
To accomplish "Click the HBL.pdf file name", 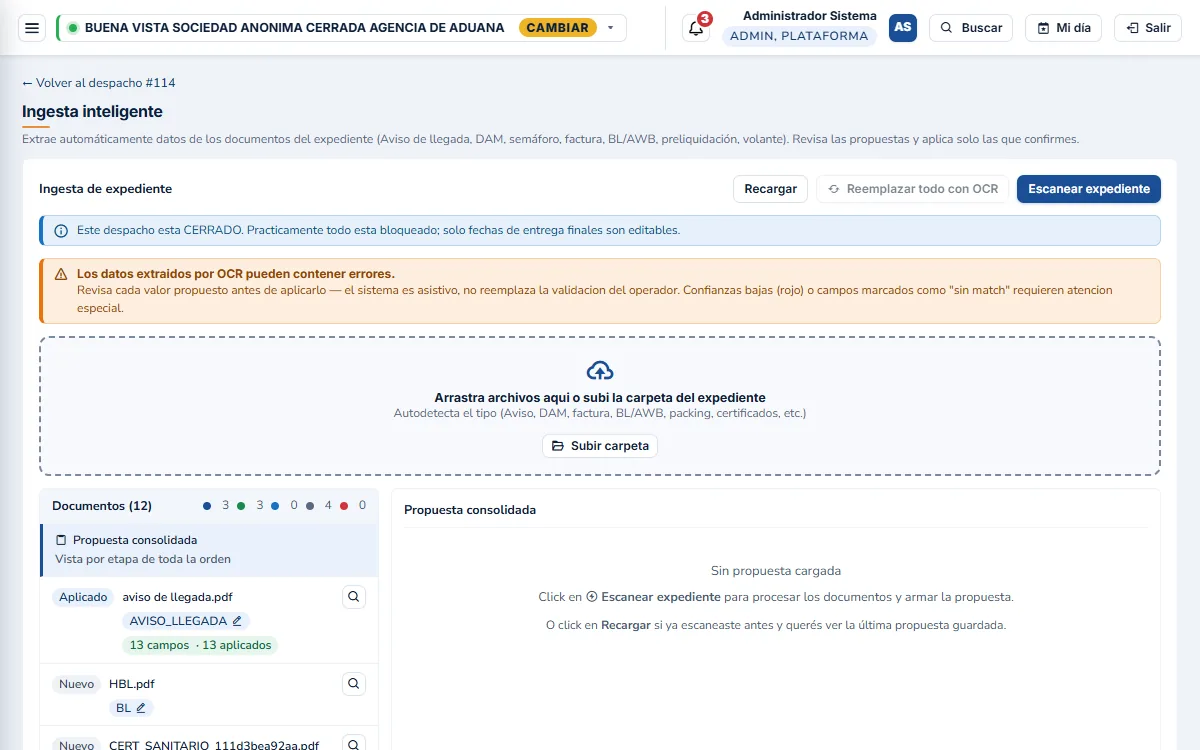I will [x=132, y=684].
